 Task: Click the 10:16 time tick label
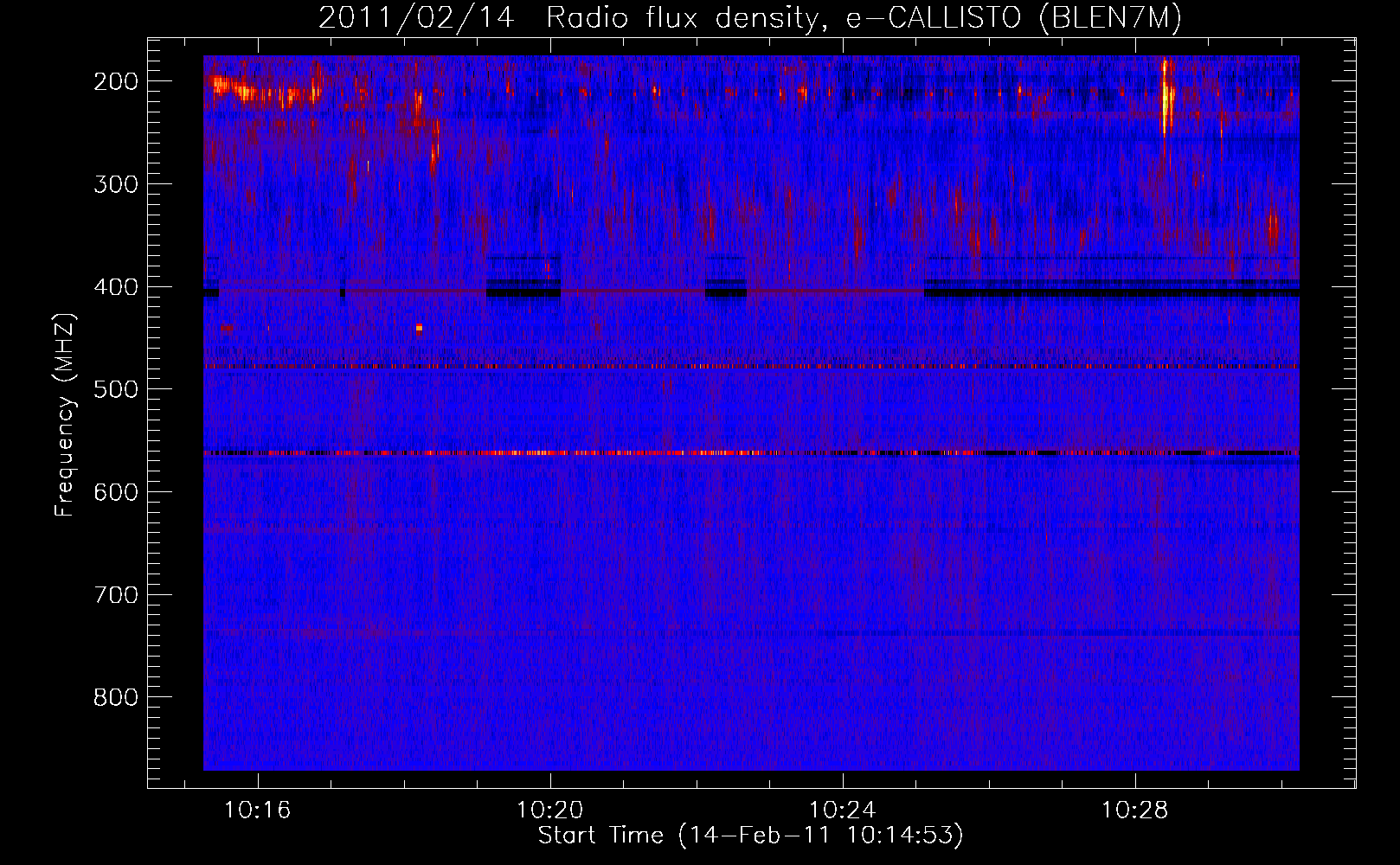257,811
